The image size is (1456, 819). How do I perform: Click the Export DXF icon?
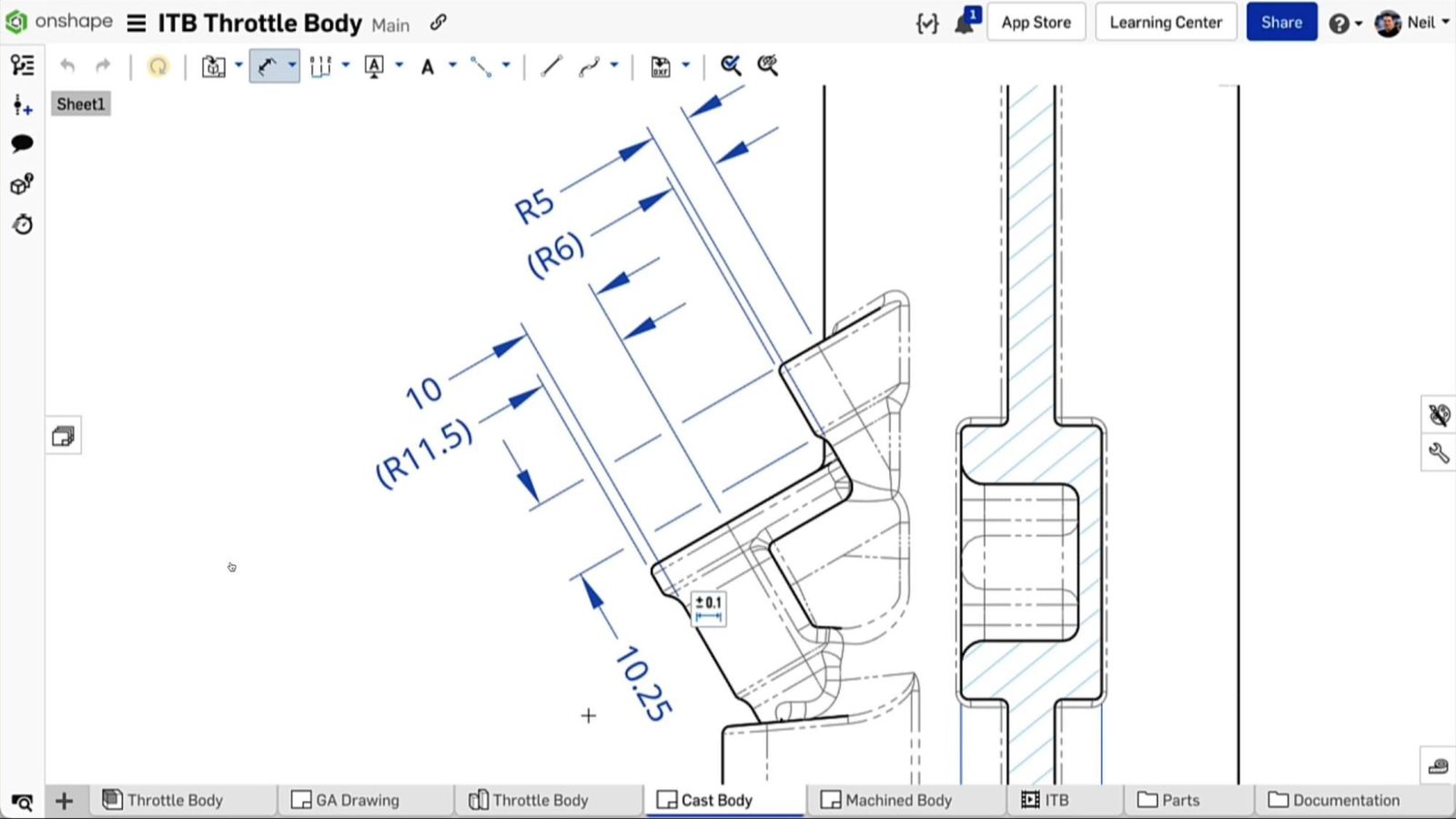[x=661, y=66]
